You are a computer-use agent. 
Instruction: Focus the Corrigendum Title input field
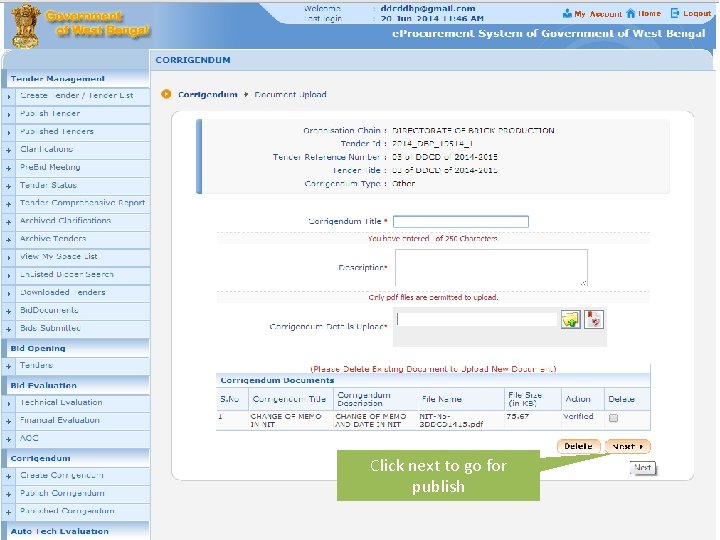[461, 222]
